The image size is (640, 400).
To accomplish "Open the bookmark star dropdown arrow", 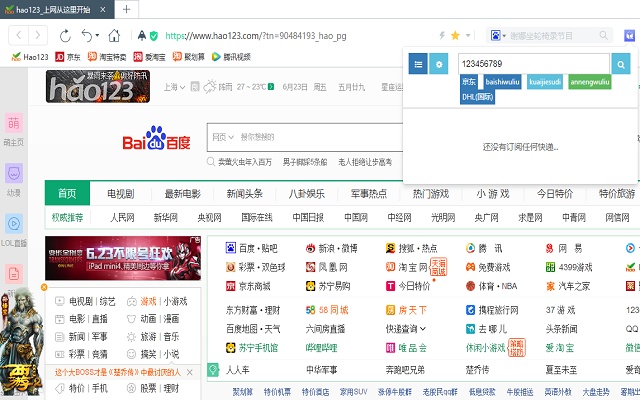I will tap(468, 36).
